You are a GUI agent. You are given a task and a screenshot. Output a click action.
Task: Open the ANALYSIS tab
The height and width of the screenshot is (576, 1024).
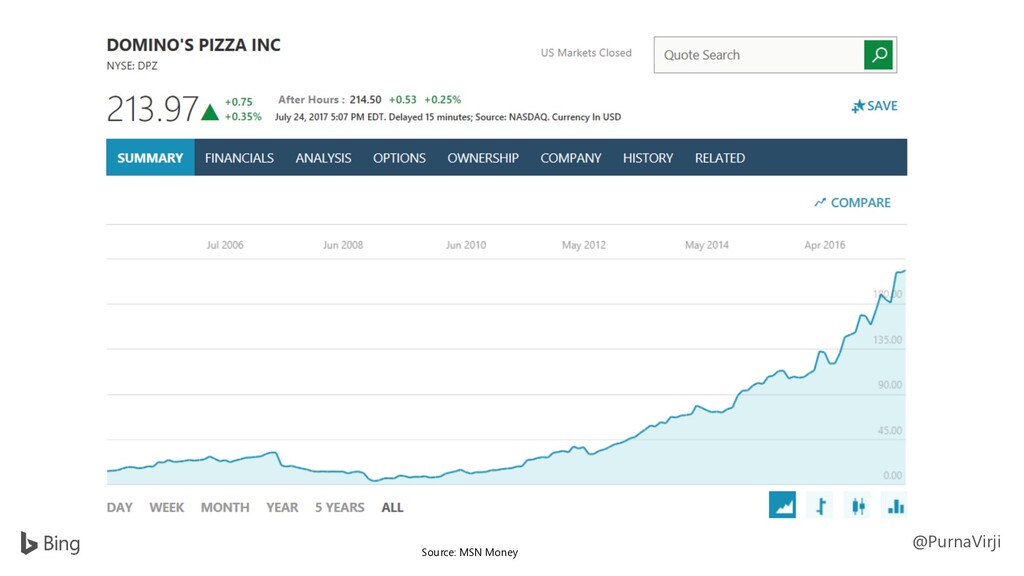(x=323, y=158)
